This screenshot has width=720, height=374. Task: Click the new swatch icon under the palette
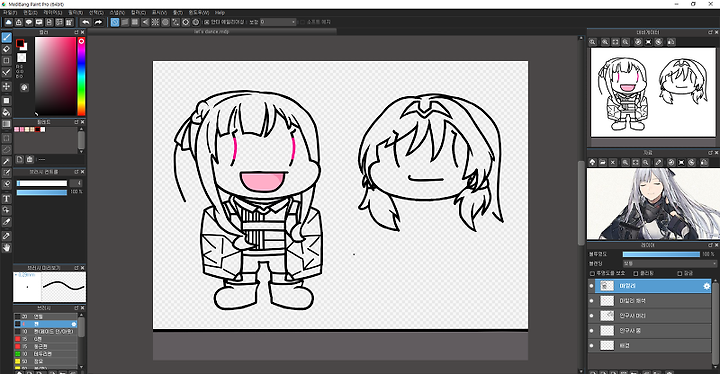20,159
